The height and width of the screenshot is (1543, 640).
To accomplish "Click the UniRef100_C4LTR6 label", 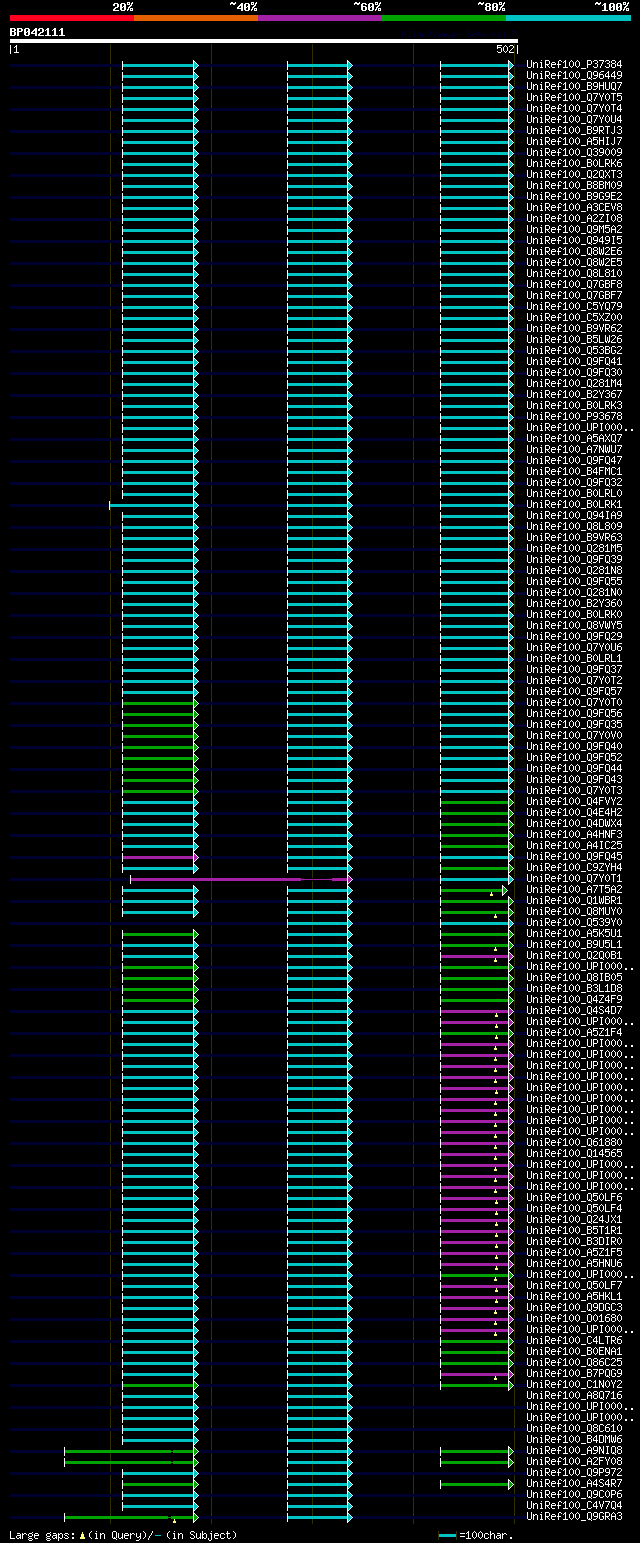I will (574, 1340).
